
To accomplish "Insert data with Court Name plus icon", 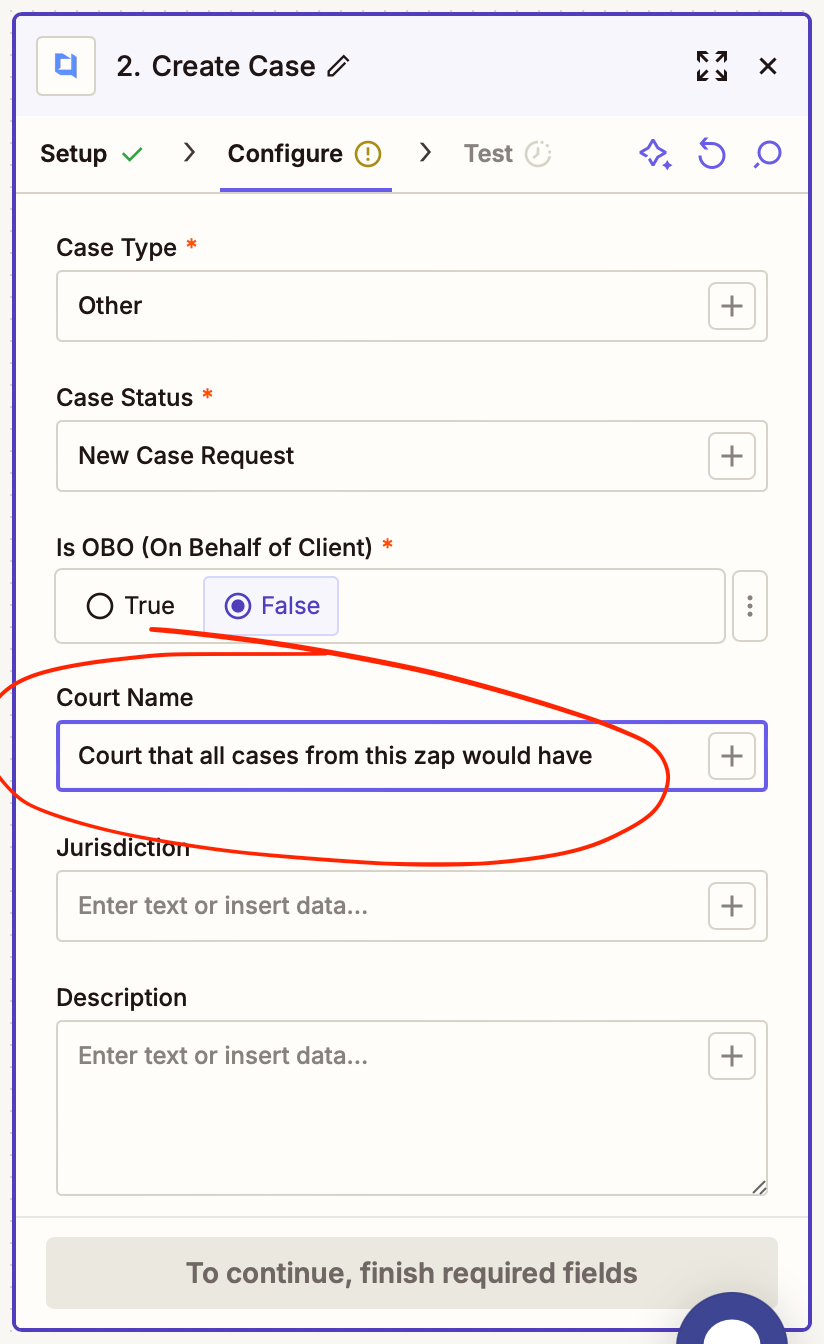I will [732, 756].
